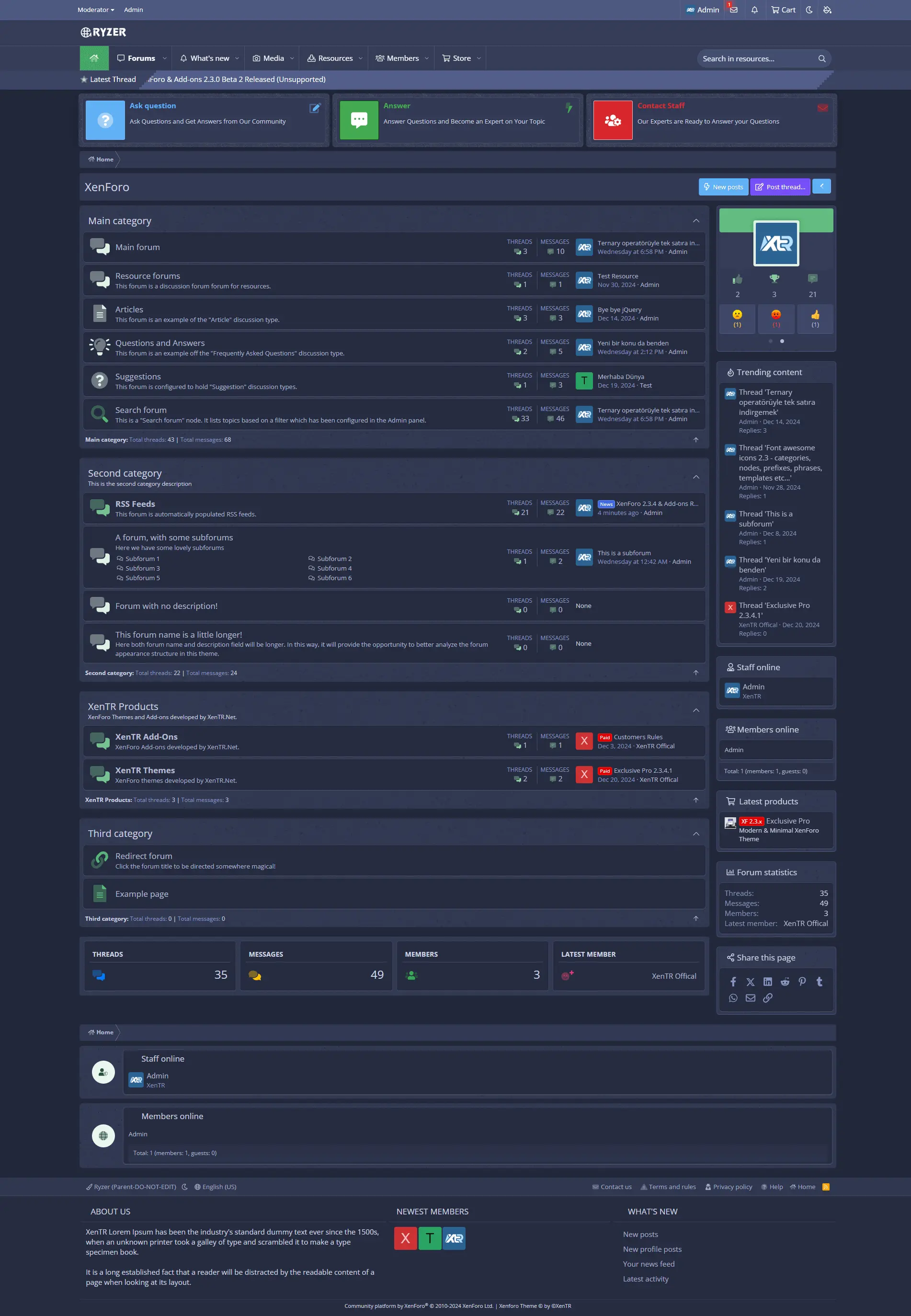This screenshot has height=1316, width=911.
Task: Collapse the Main category section
Action: coord(696,220)
